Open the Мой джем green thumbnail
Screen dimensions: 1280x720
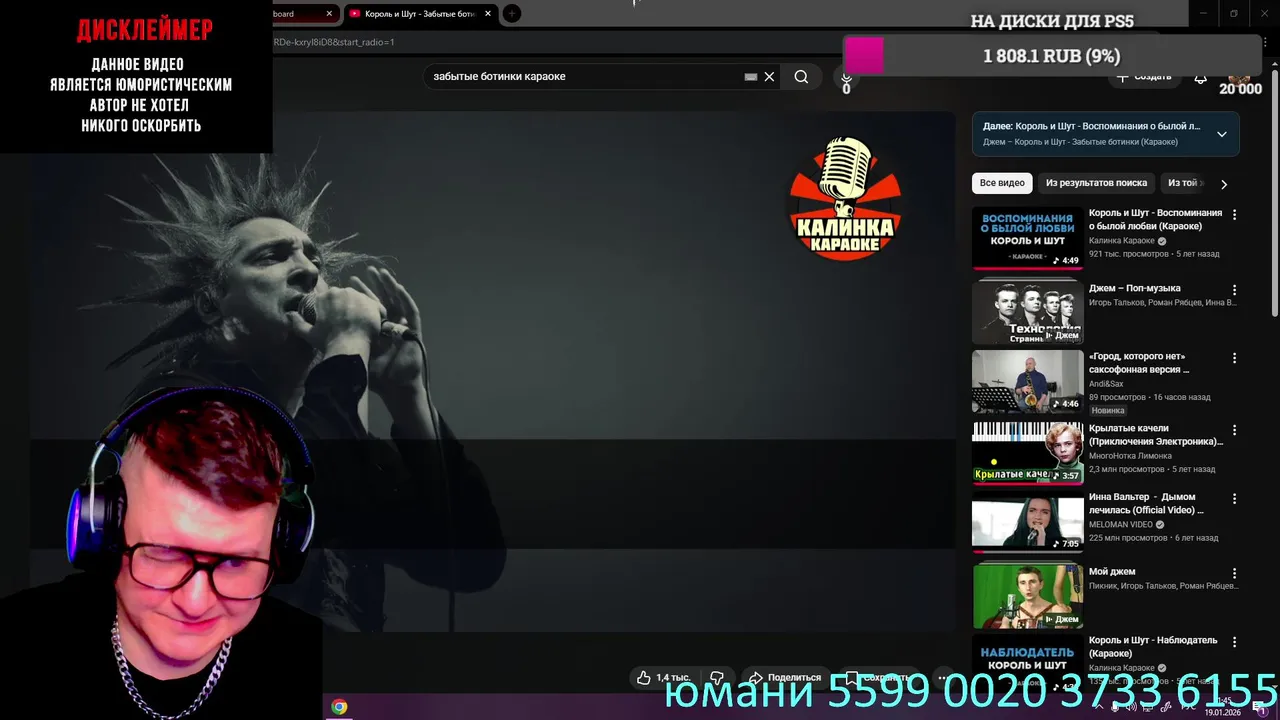pyautogui.click(x=1027, y=596)
